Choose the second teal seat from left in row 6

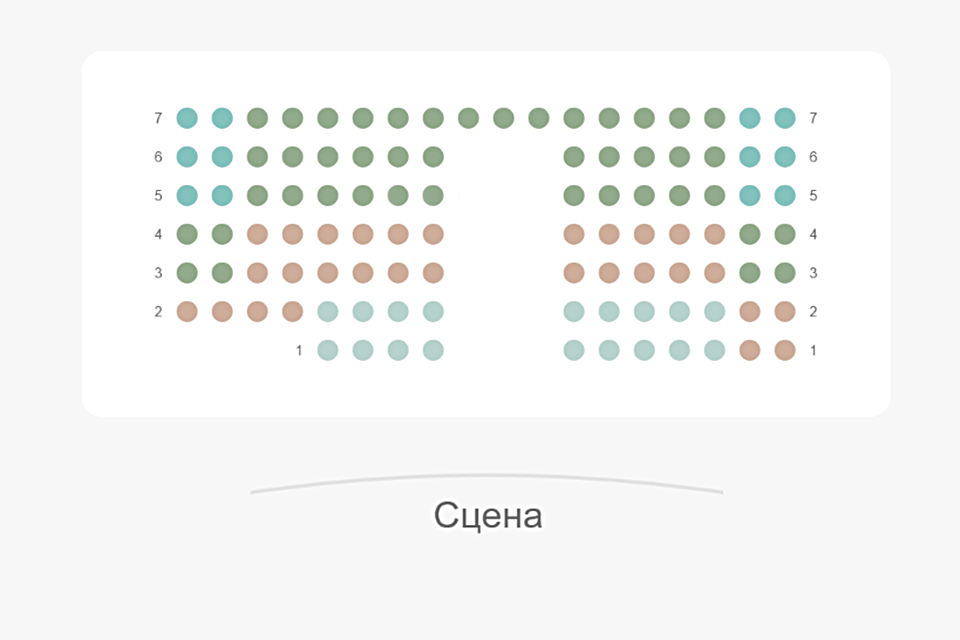[222, 157]
